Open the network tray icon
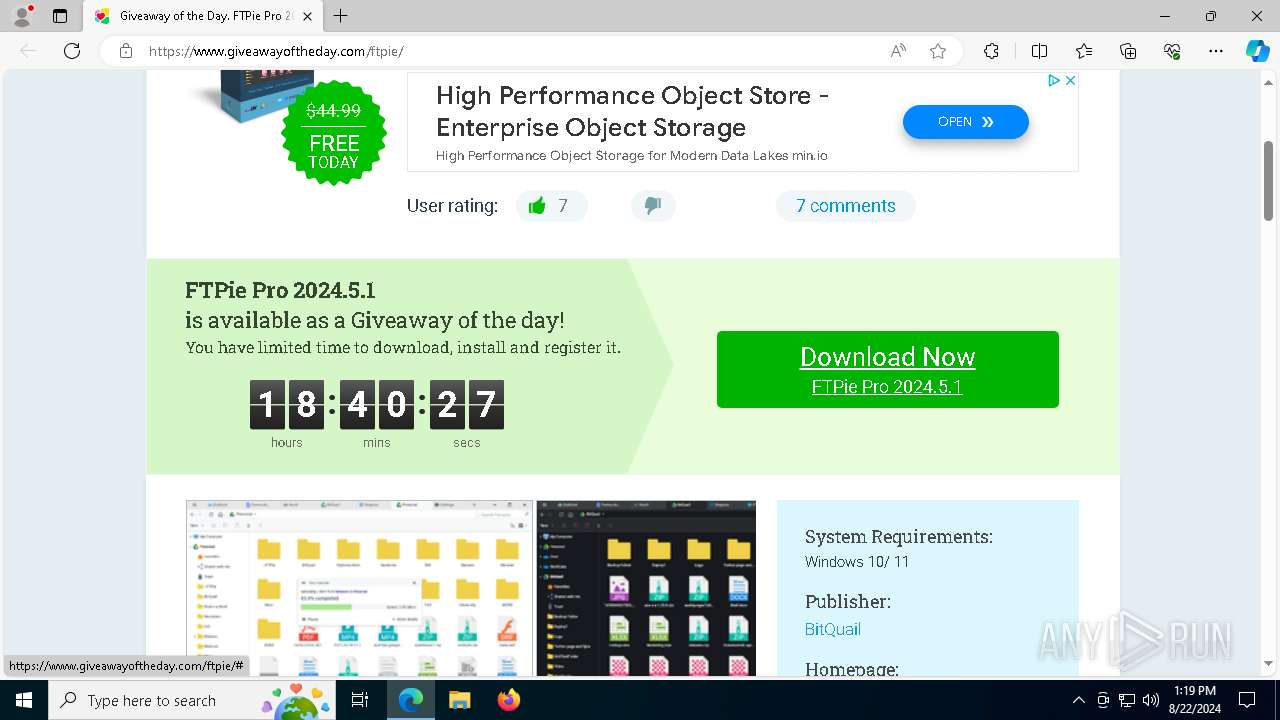The height and width of the screenshot is (720, 1280). click(1127, 700)
